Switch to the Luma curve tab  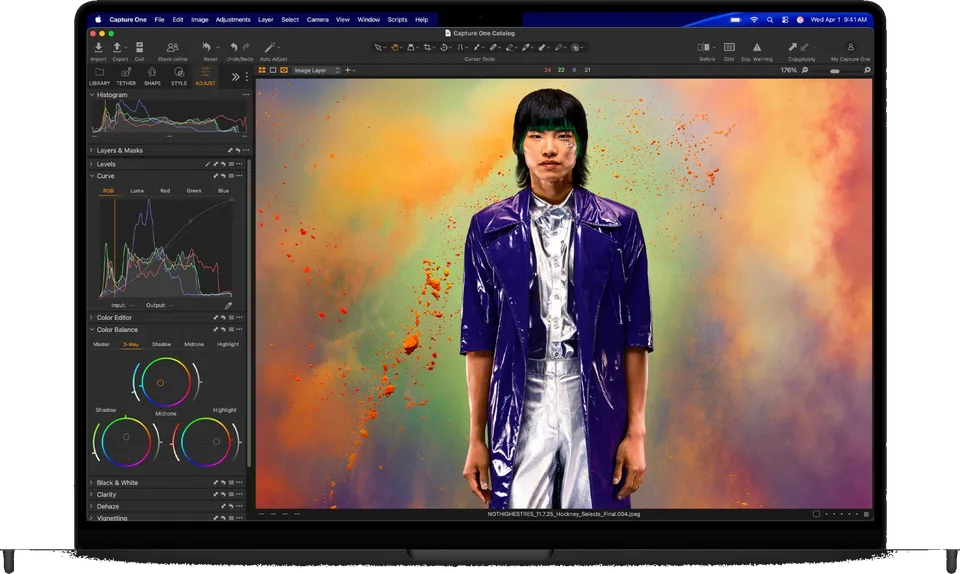[x=137, y=191]
